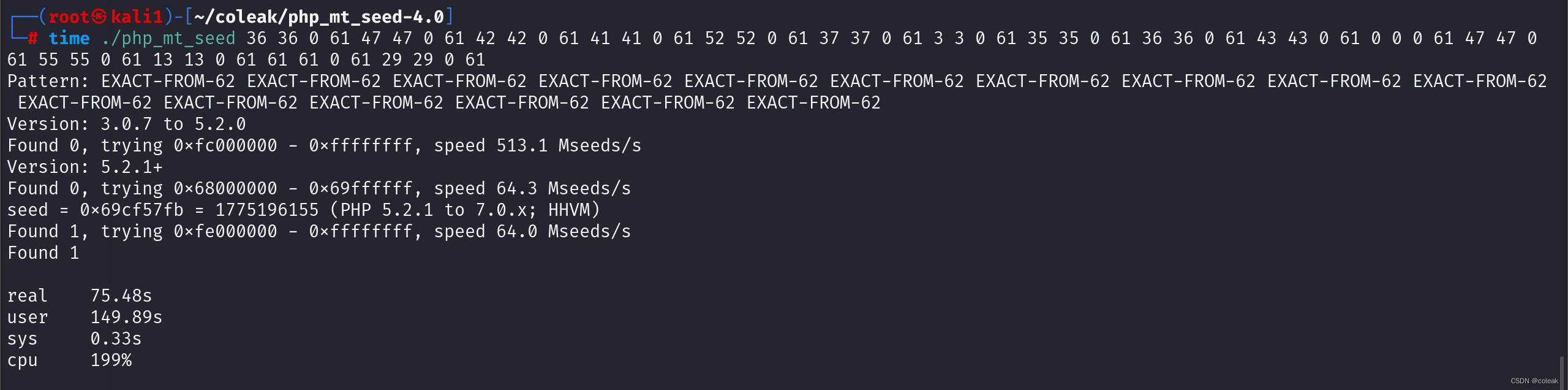Click the '~/coleak/php_mt_seed-4.0' directory path
This screenshot has height=390, width=1568.
tap(318, 17)
